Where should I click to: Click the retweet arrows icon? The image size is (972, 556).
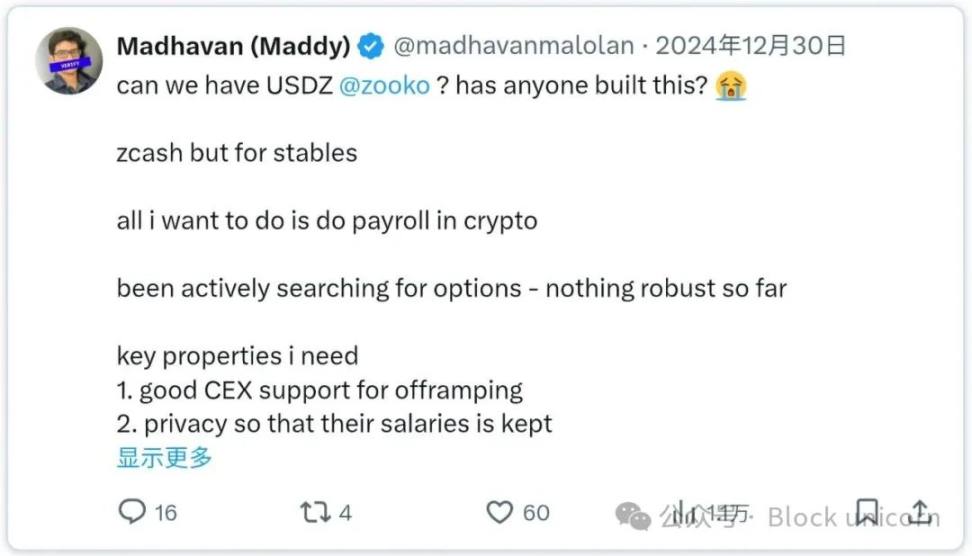click(x=315, y=513)
